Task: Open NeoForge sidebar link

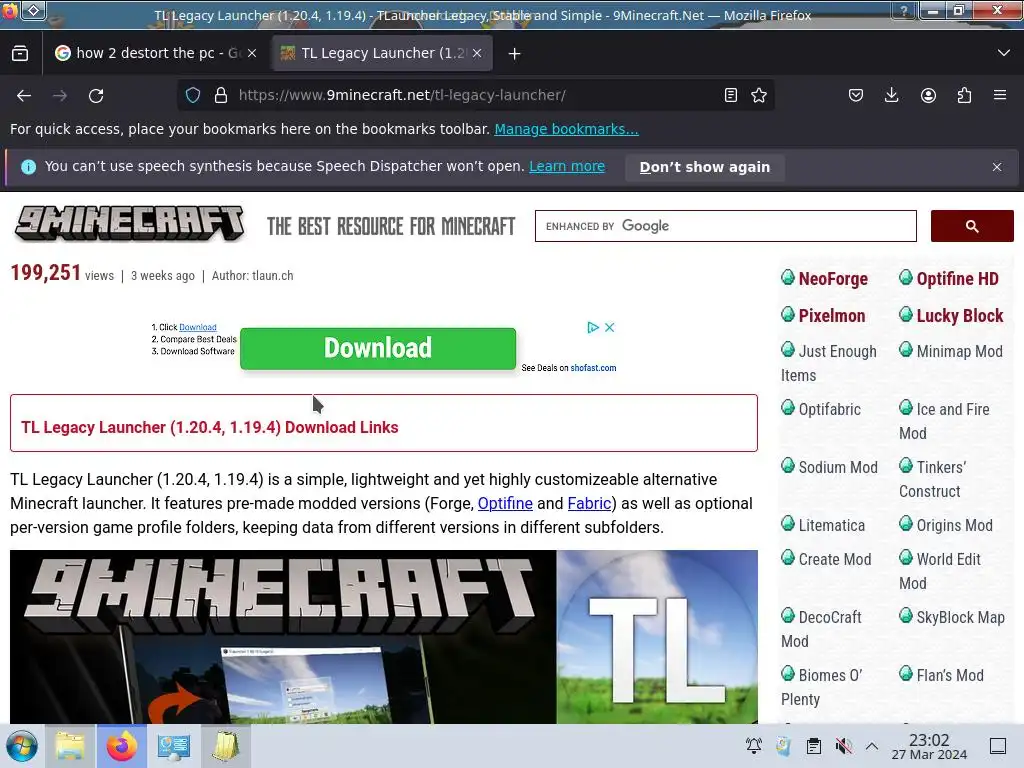Action: [833, 279]
